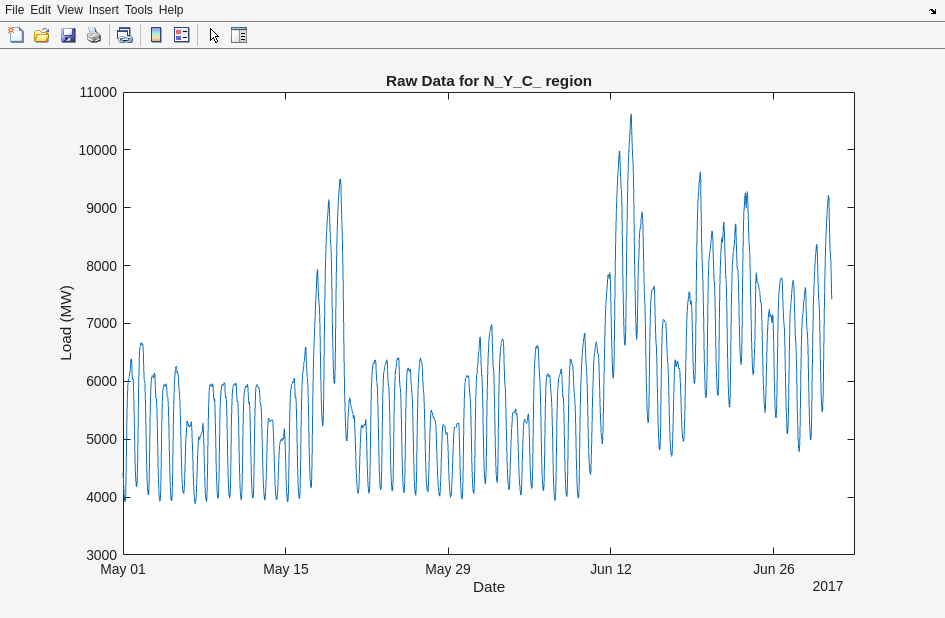Click the "Jun 12" x-axis tick label
This screenshot has width=945, height=618.
coord(610,569)
